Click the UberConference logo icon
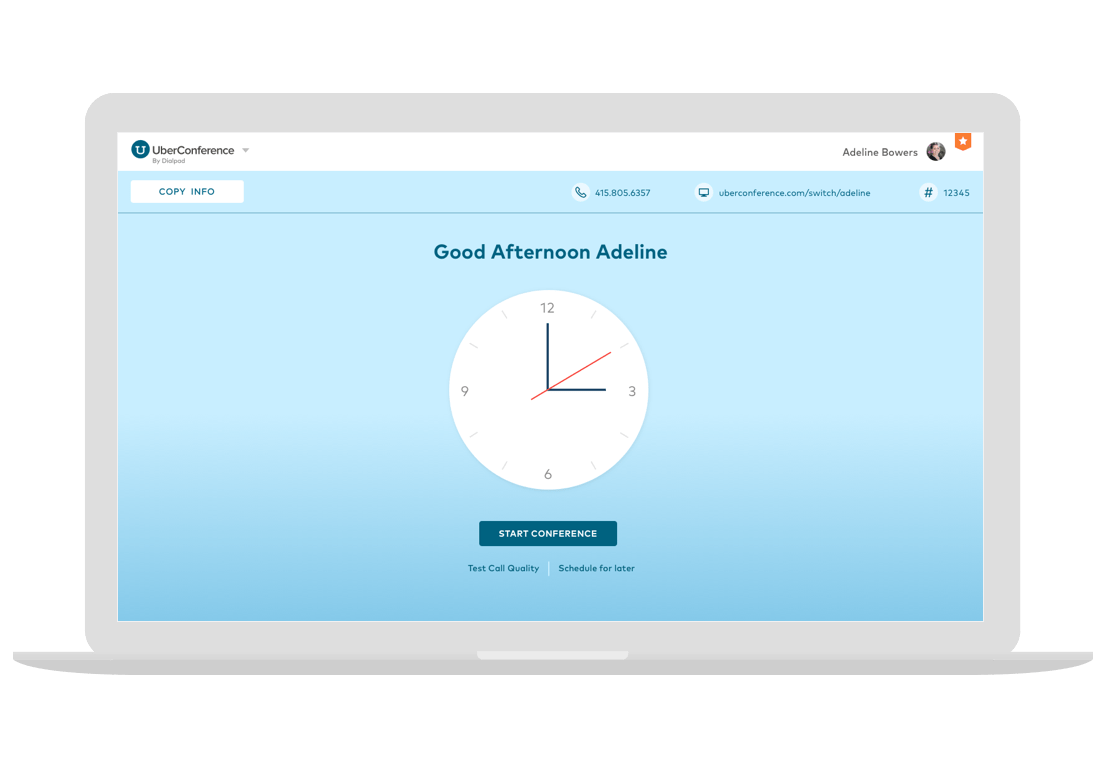This screenshot has width=1106, height=768. click(140, 149)
